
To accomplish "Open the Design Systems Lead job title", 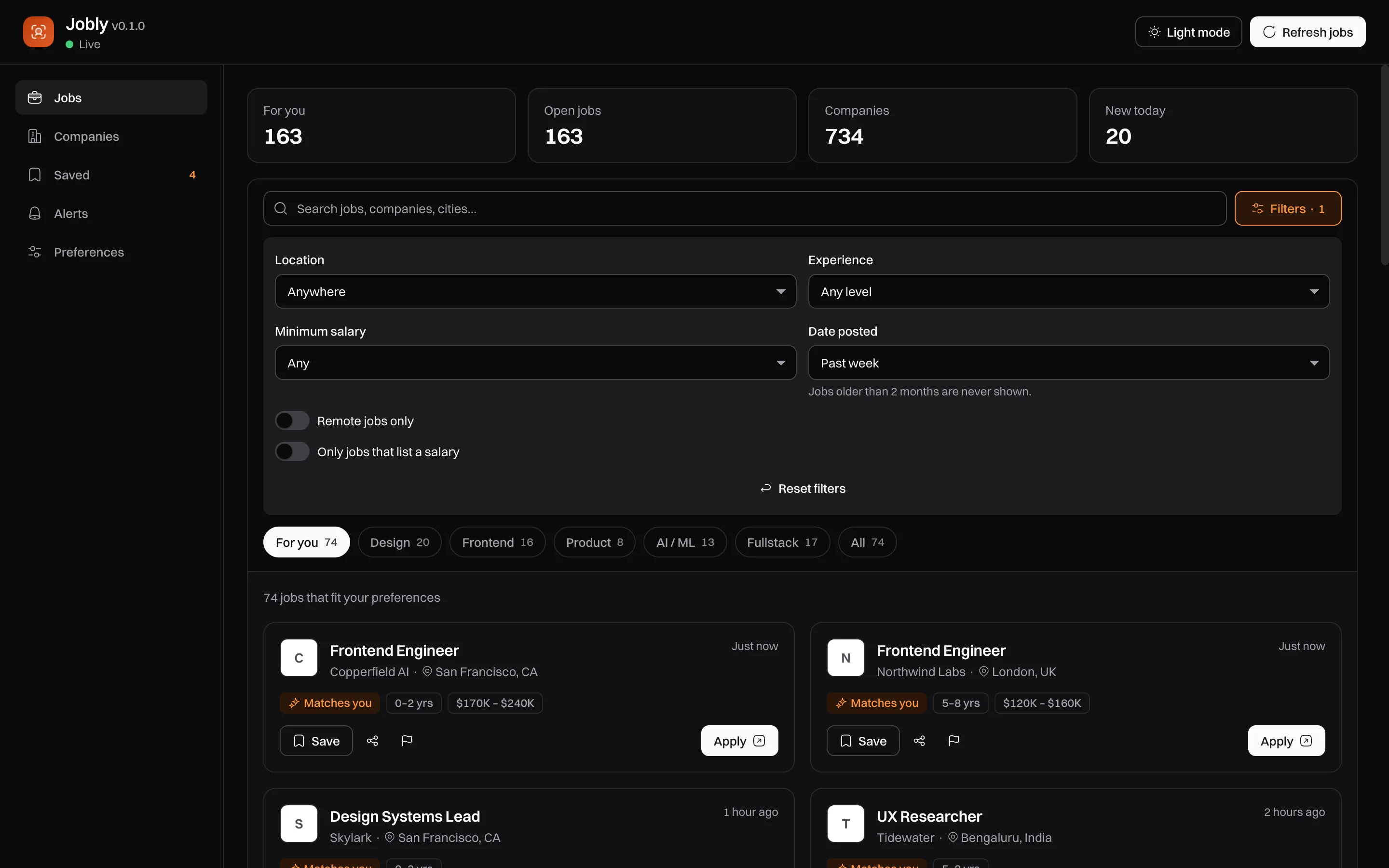I will click(x=405, y=816).
